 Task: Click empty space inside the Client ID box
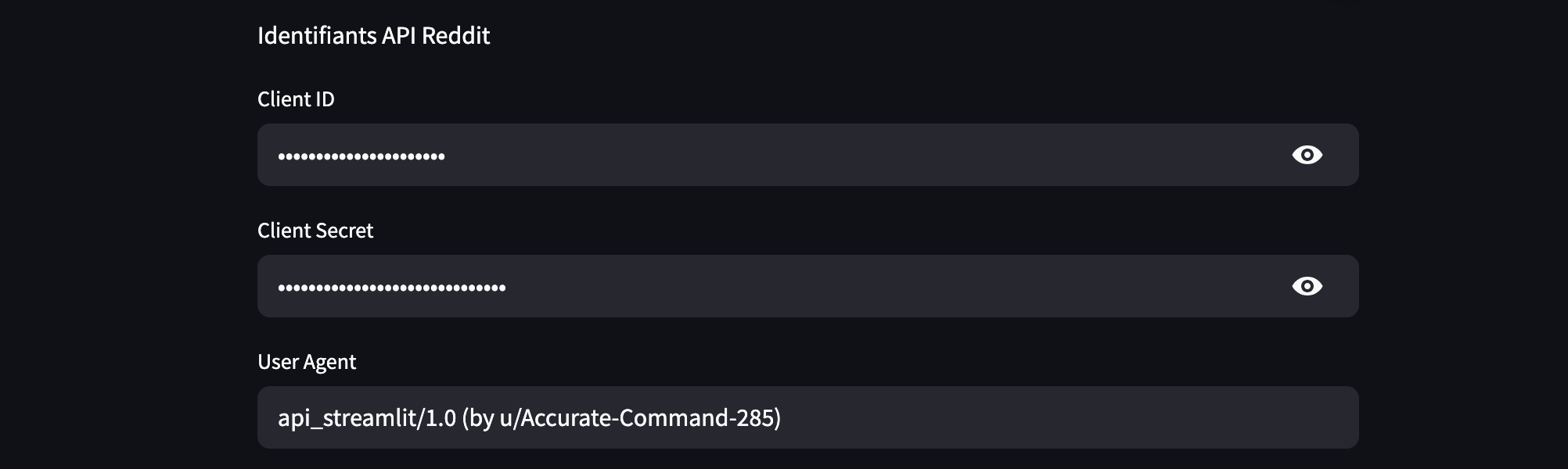coord(861,155)
